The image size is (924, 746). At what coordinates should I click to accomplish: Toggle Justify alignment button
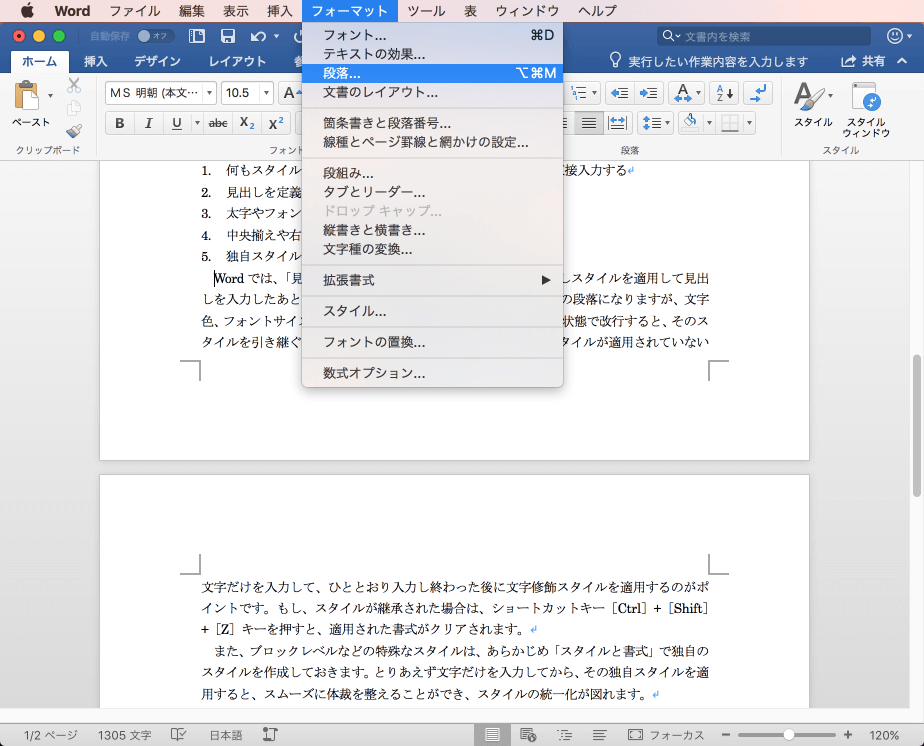click(589, 123)
